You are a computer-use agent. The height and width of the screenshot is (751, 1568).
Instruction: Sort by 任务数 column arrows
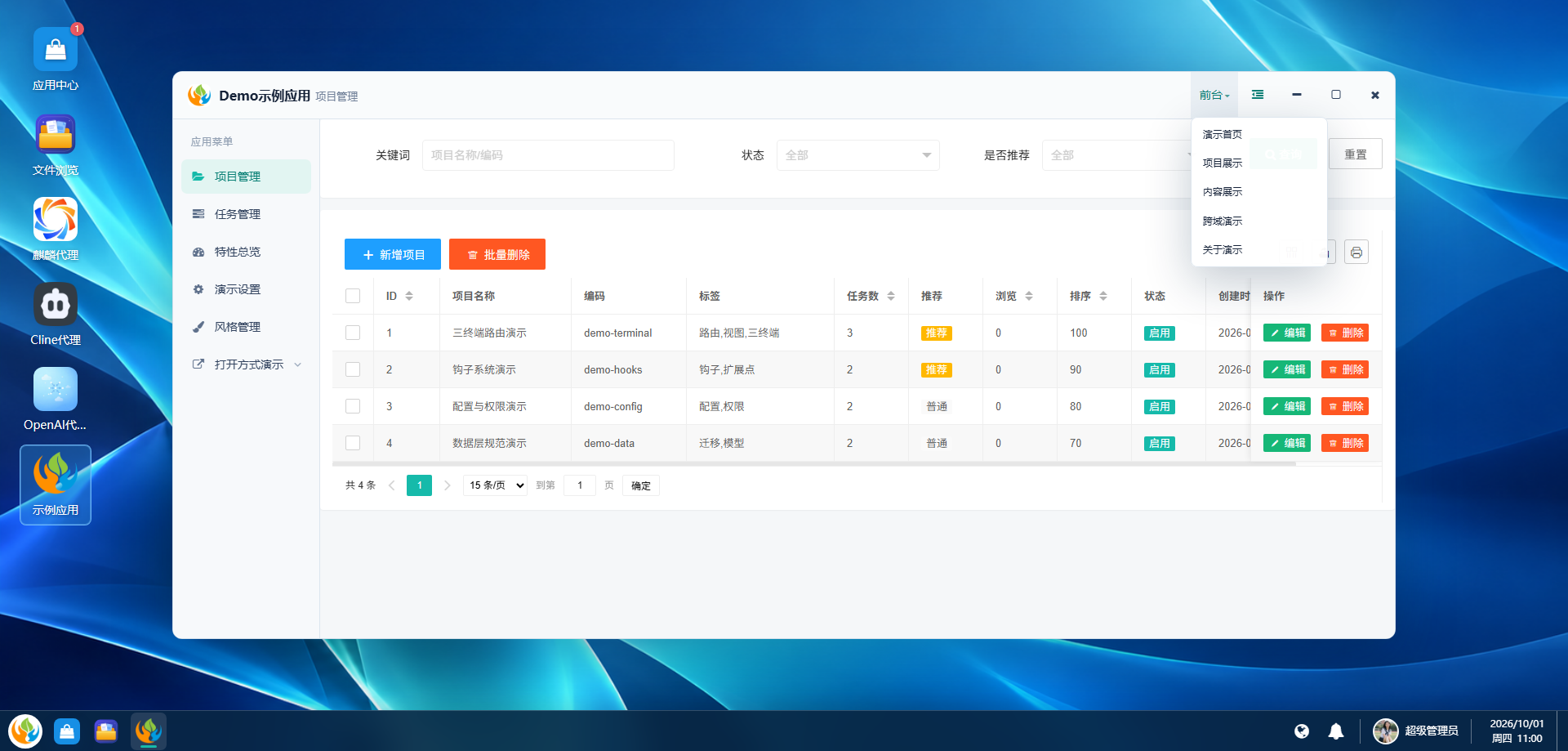click(891, 296)
